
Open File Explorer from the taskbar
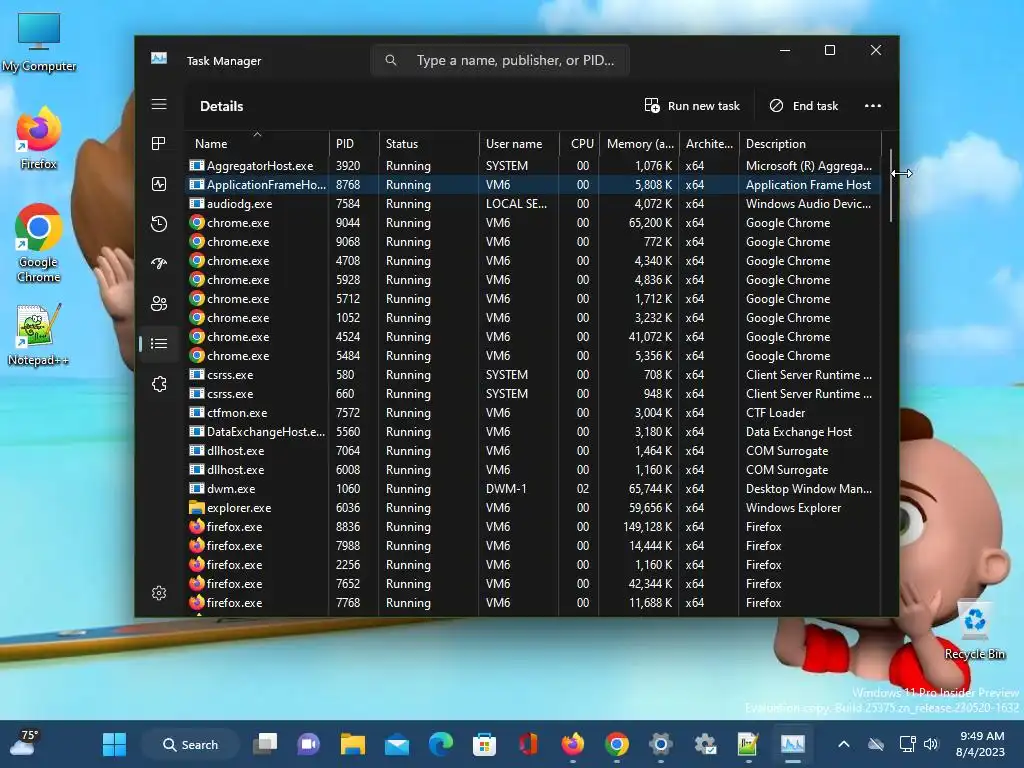point(353,744)
